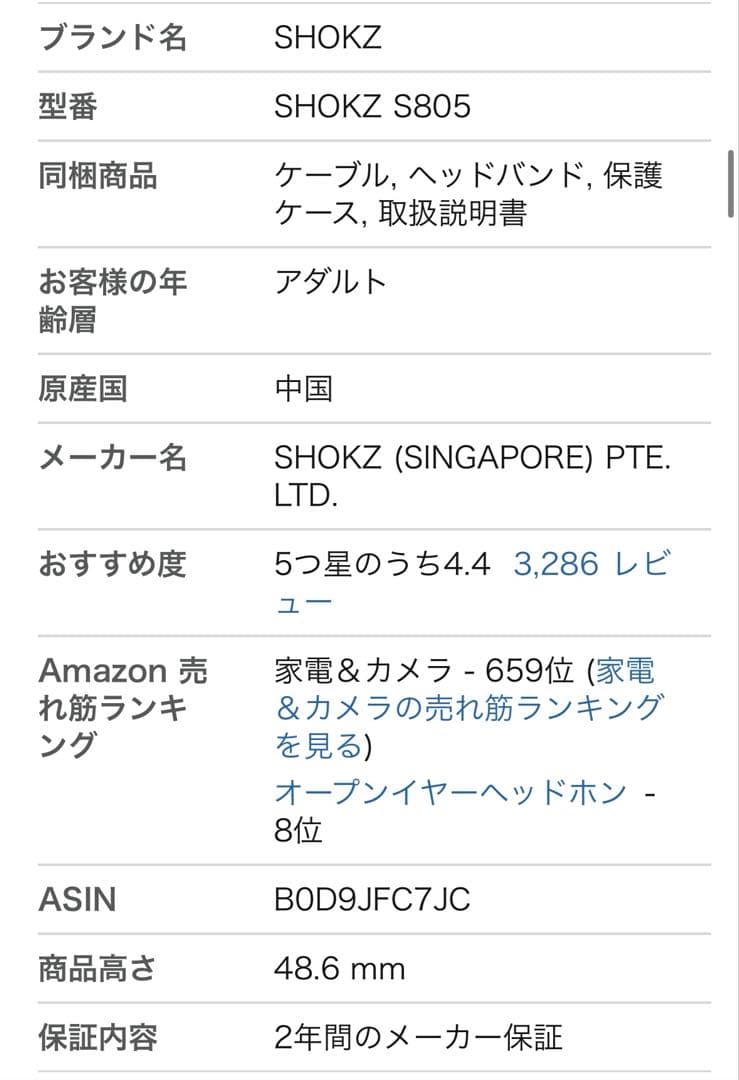
Task: Click the Amazon 売れ筋ランキング row label
Action: pyautogui.click(x=123, y=708)
